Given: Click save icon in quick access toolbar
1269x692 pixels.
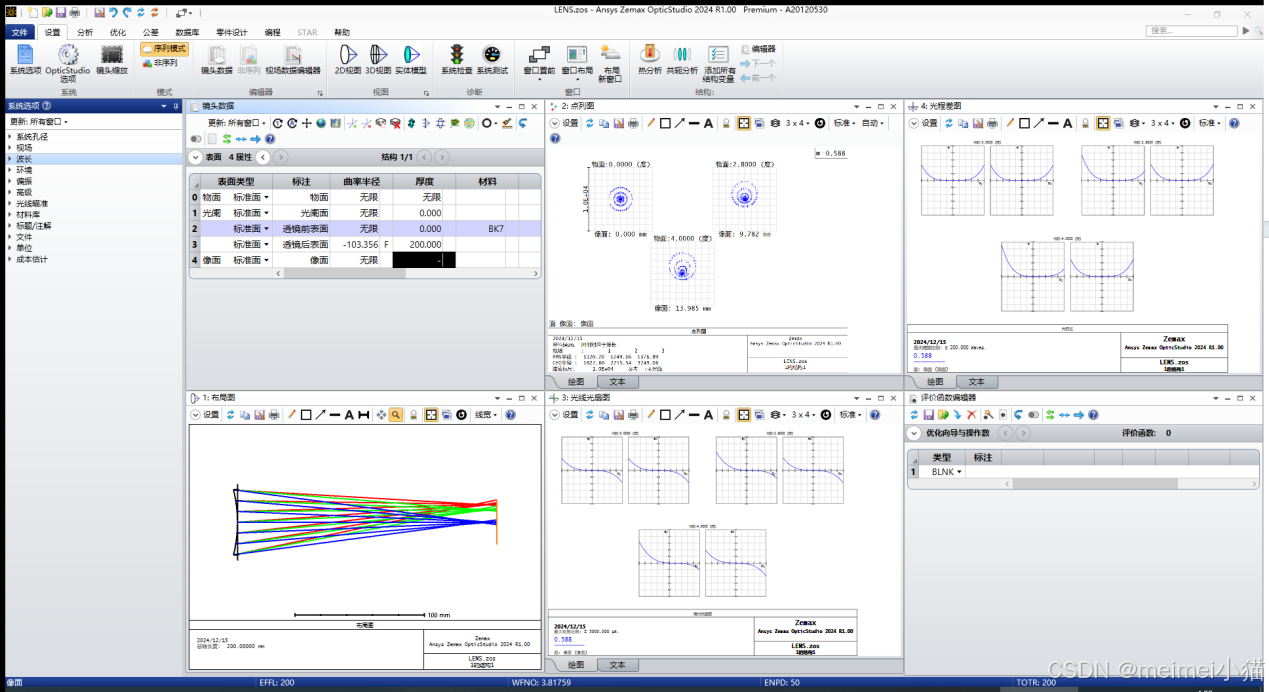Looking at the screenshot, I should point(60,13).
